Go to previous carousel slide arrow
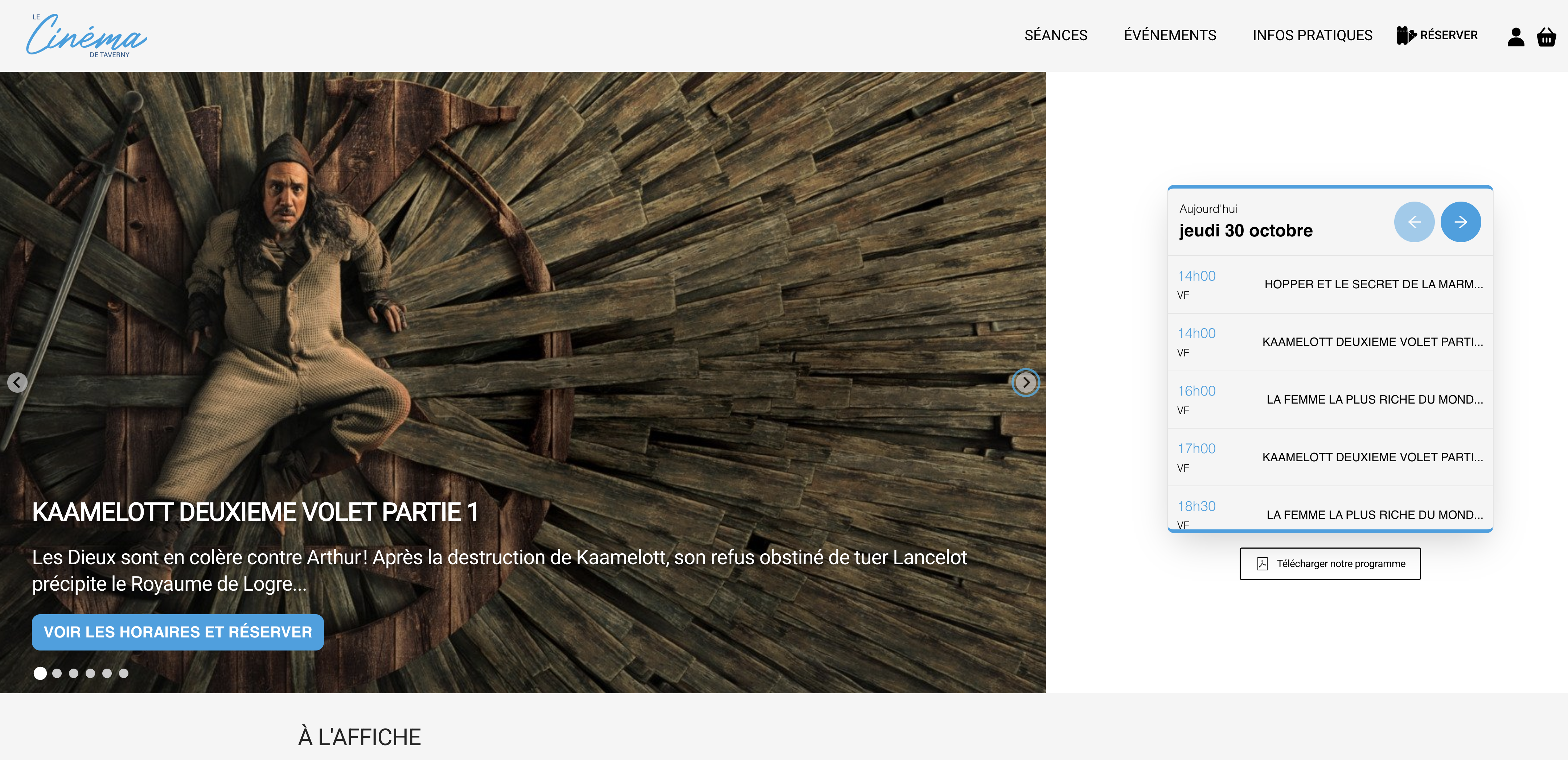 17,383
